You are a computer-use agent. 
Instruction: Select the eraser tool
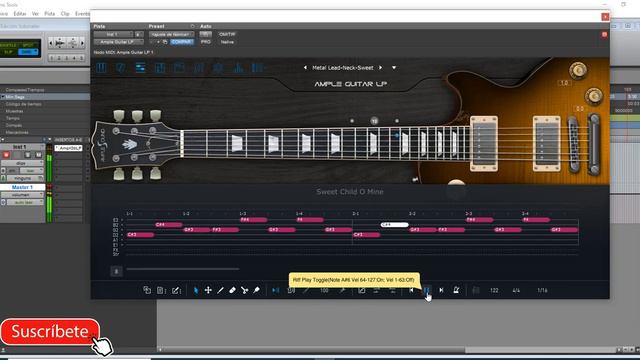(232, 290)
